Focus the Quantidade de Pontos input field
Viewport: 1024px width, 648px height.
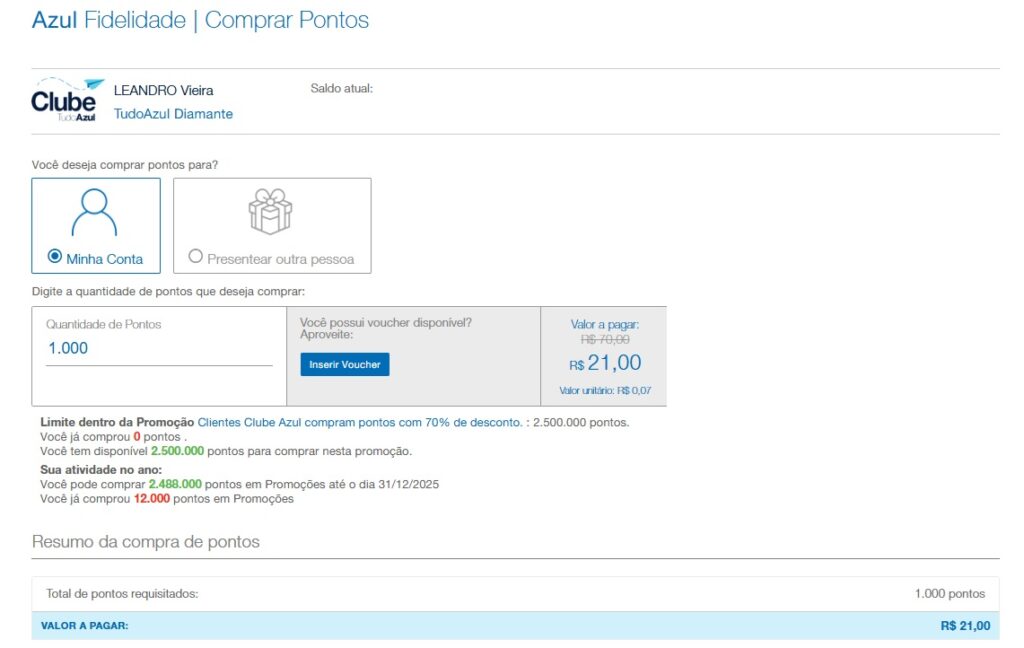[158, 348]
